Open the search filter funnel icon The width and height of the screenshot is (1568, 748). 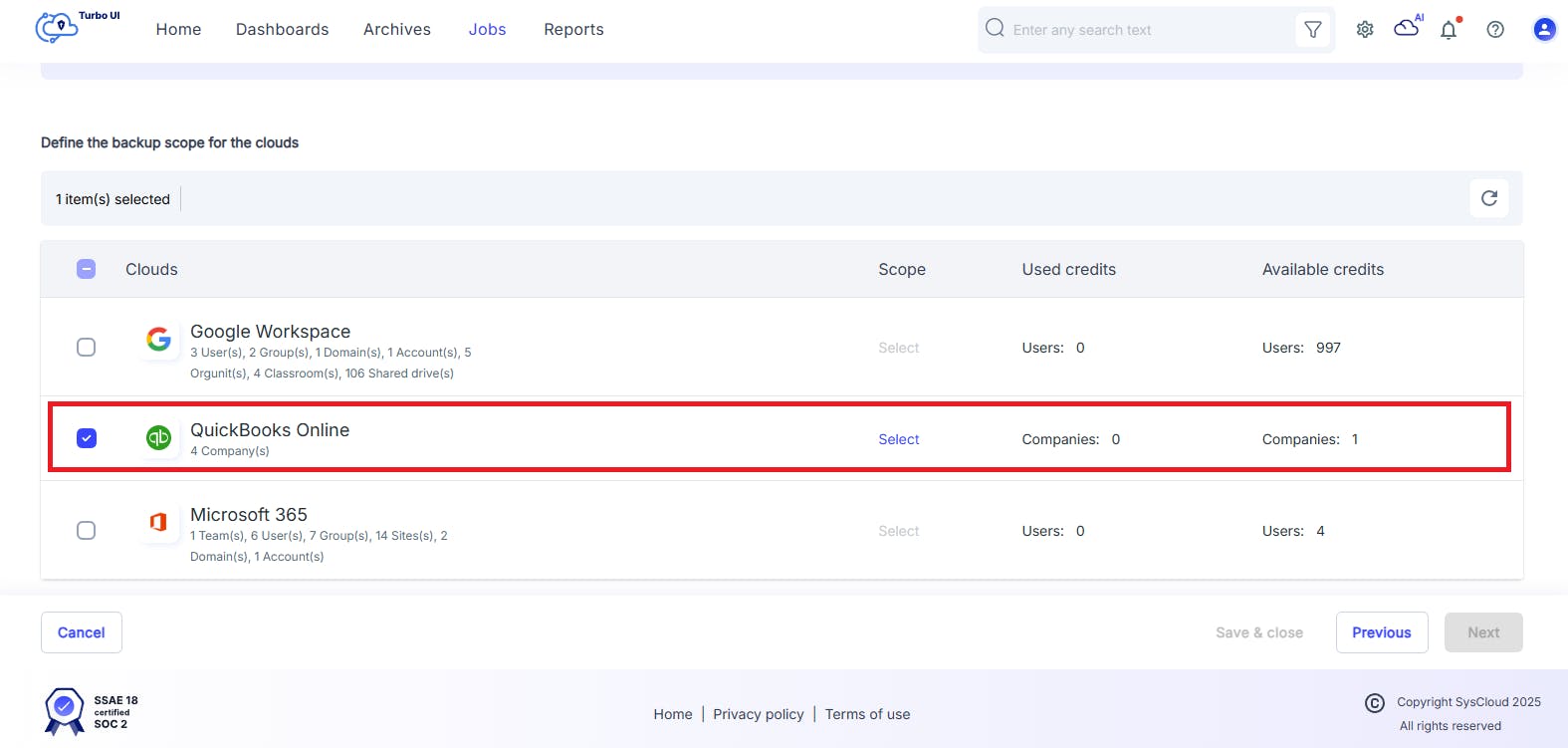[1313, 30]
